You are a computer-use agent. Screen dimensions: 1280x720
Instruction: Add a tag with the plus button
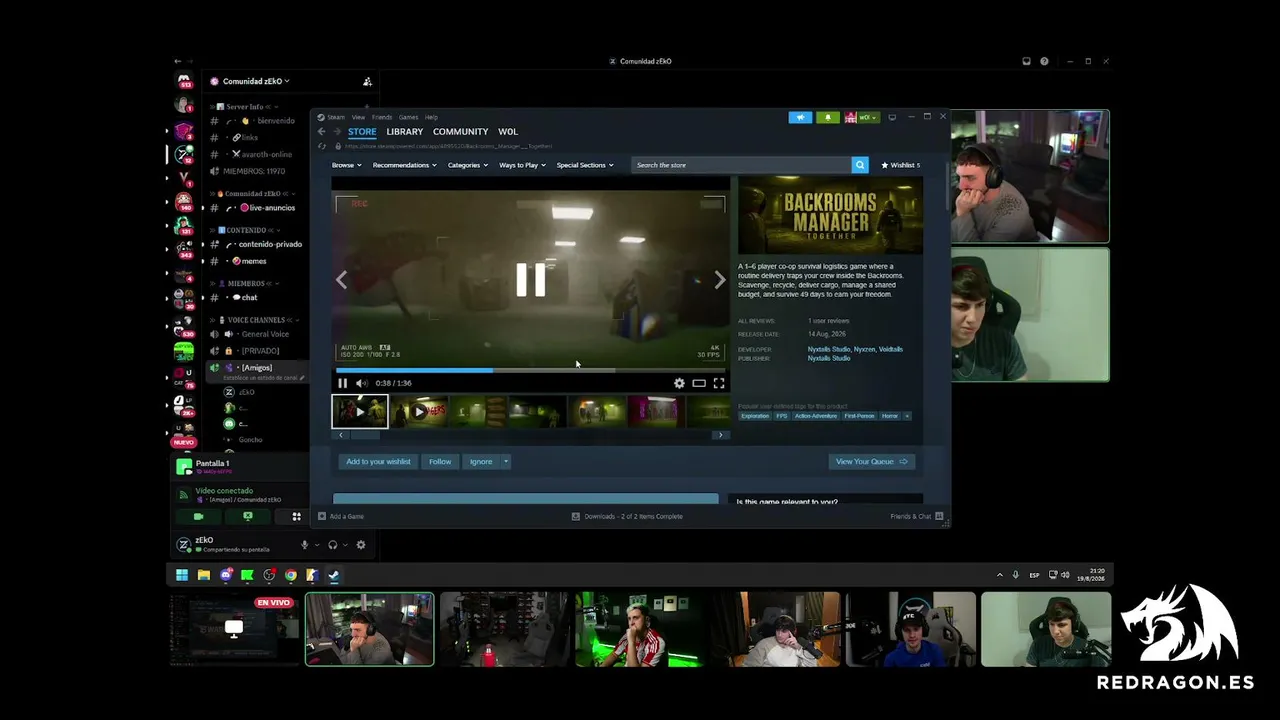click(x=907, y=416)
